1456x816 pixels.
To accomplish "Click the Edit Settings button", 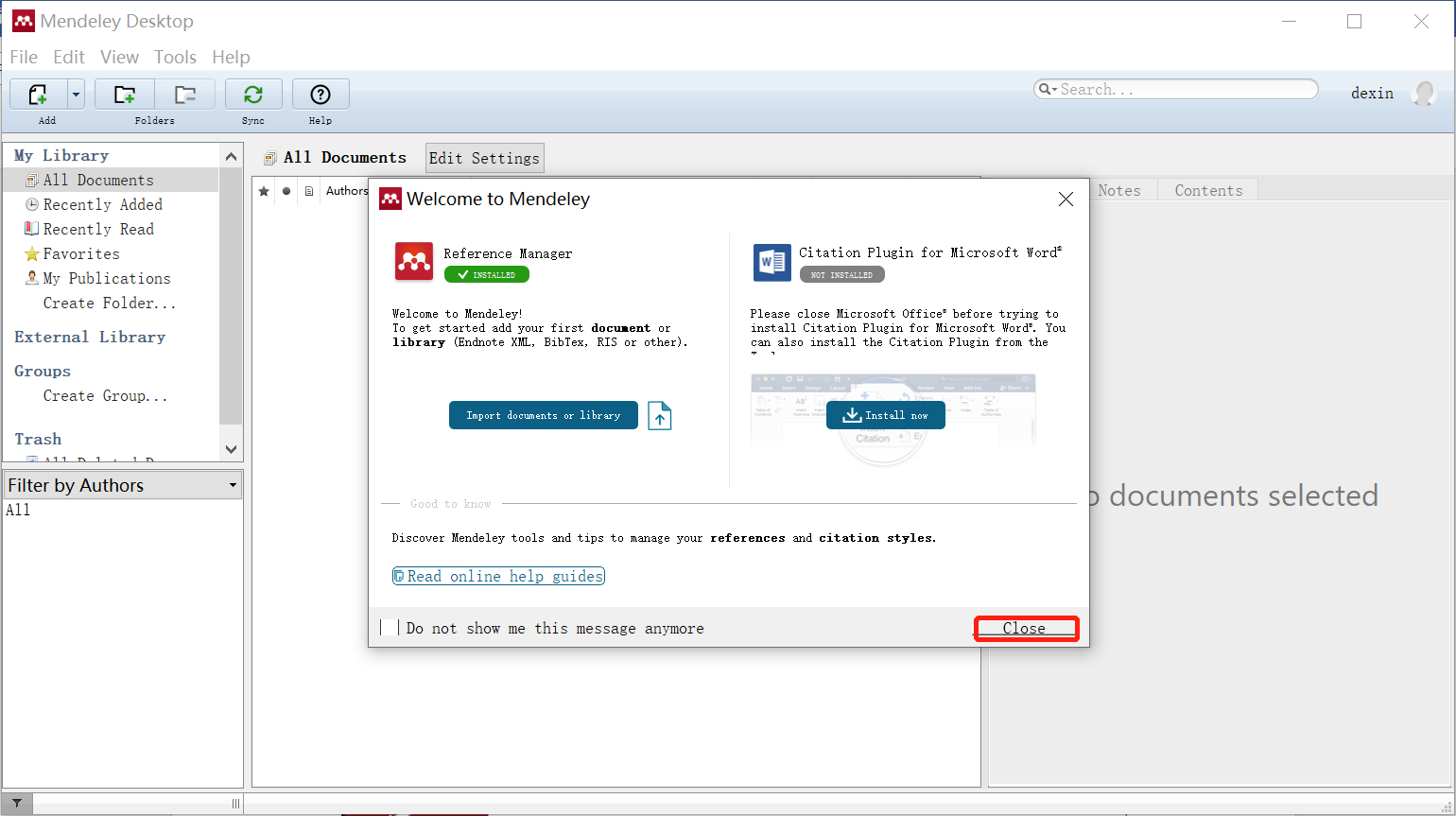I will point(484,158).
